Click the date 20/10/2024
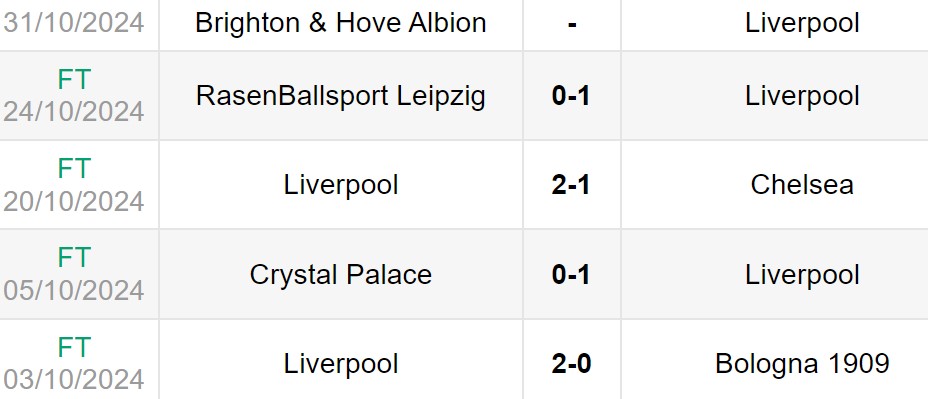Viewport: 928px width, 399px height. [74, 201]
